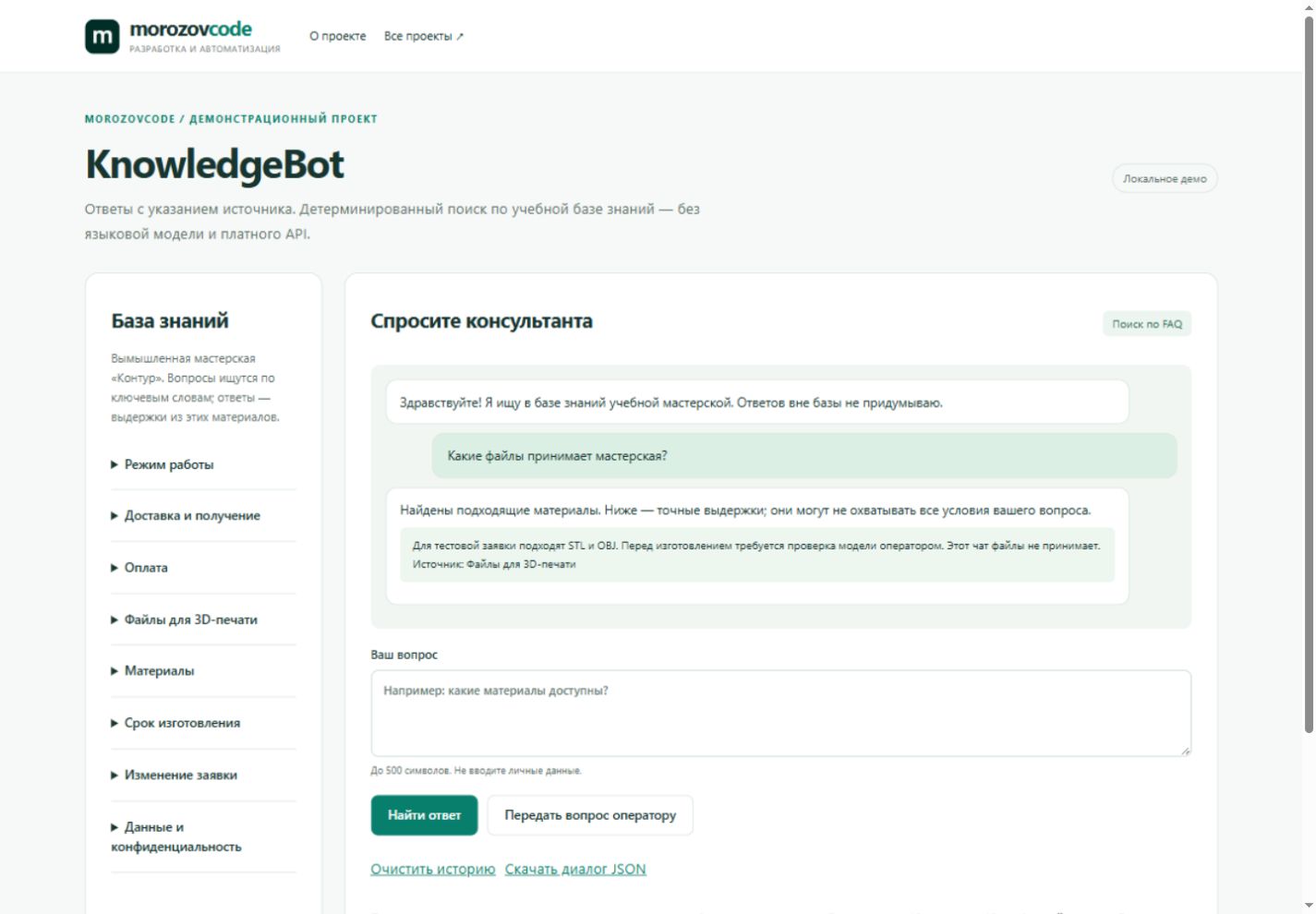Expand "Срок изготовления" section
1316x914 pixels.
(203, 723)
